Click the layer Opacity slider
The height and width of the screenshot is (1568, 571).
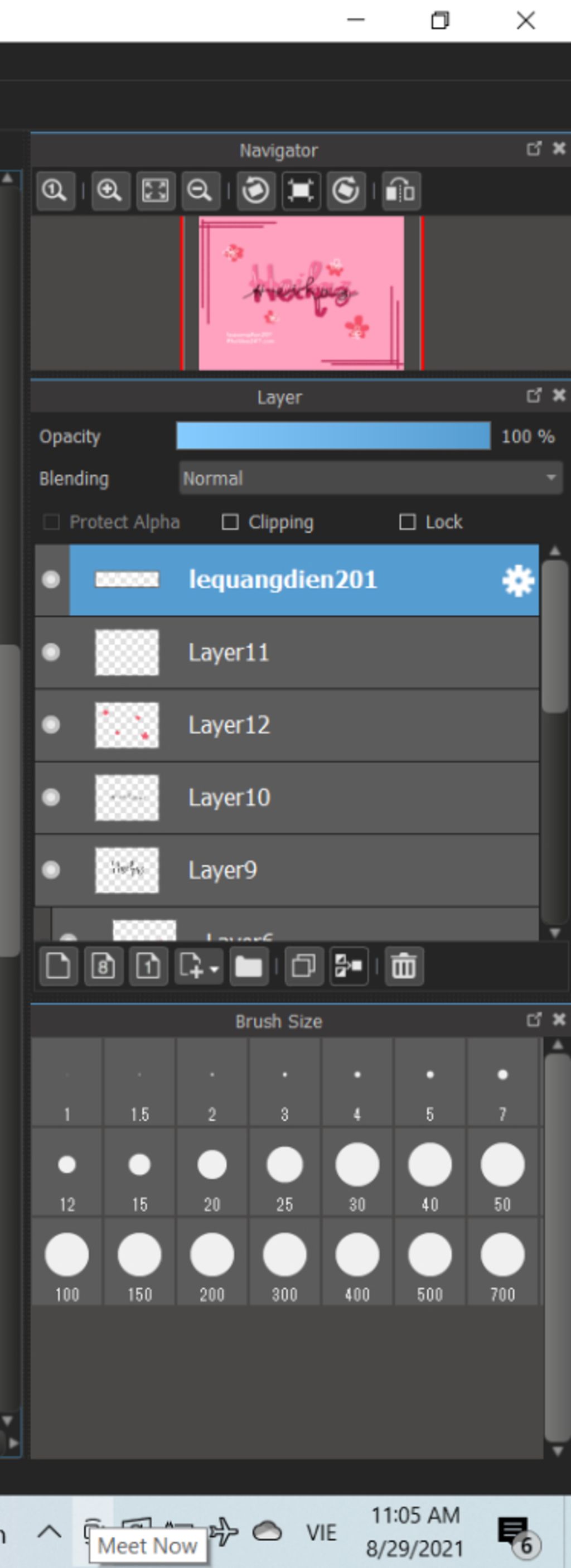(x=333, y=436)
